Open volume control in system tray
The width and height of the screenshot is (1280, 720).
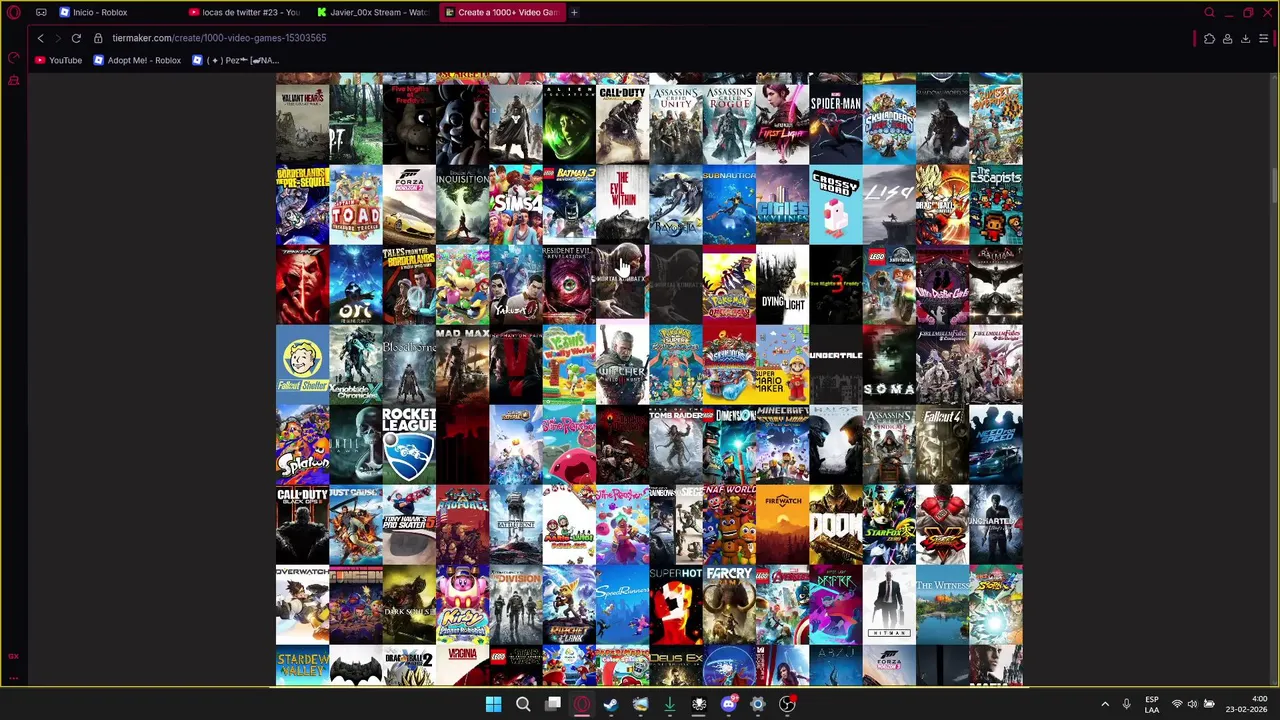1192,704
